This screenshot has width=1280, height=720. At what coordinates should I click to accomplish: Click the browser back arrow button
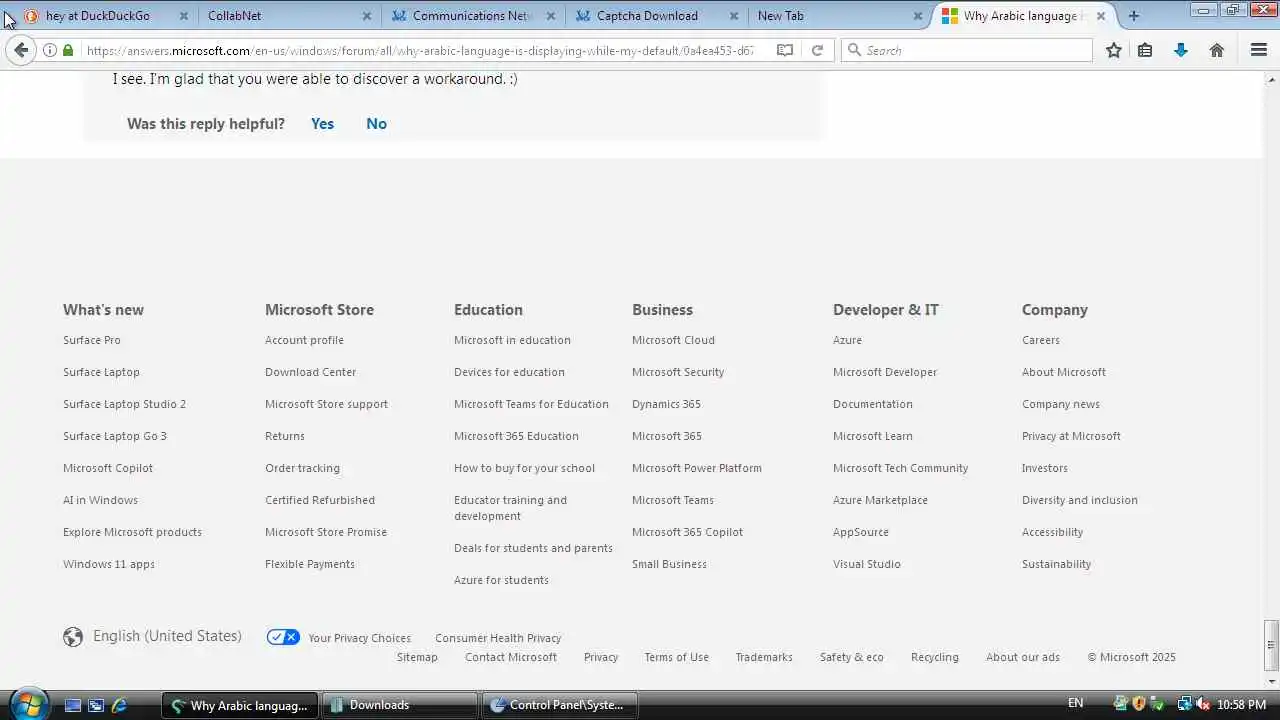[x=21, y=50]
